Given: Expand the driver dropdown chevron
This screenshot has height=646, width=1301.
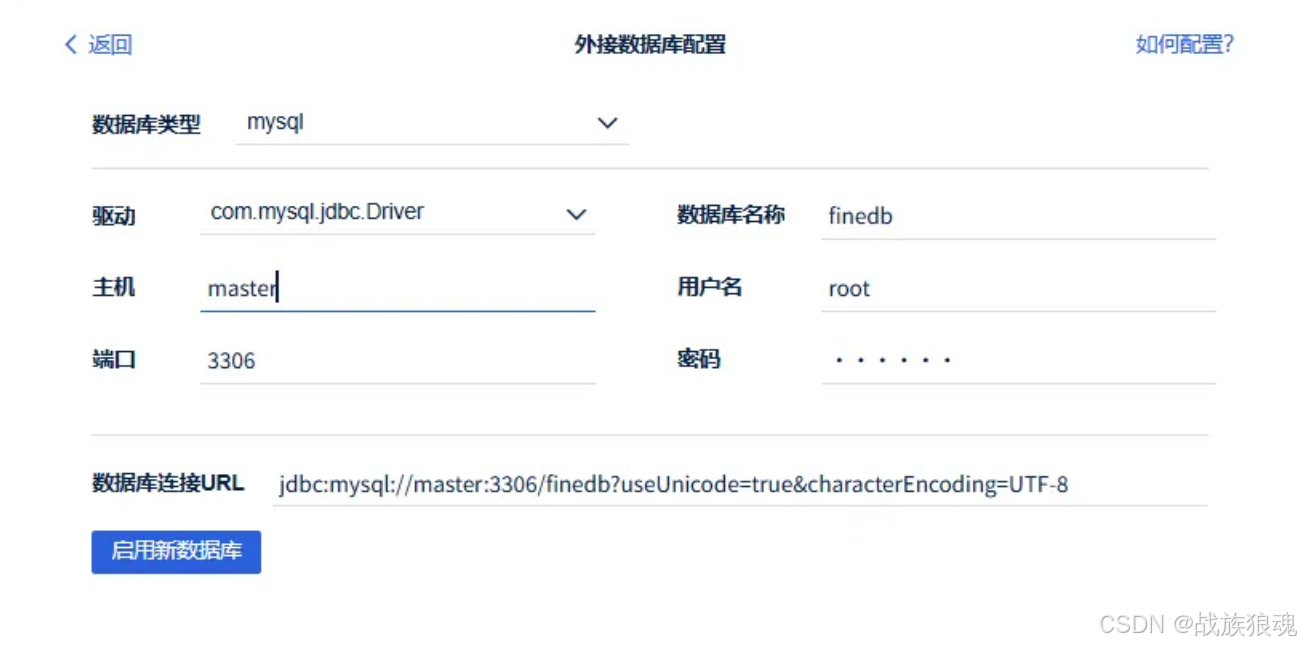Looking at the screenshot, I should pyautogui.click(x=576, y=214).
